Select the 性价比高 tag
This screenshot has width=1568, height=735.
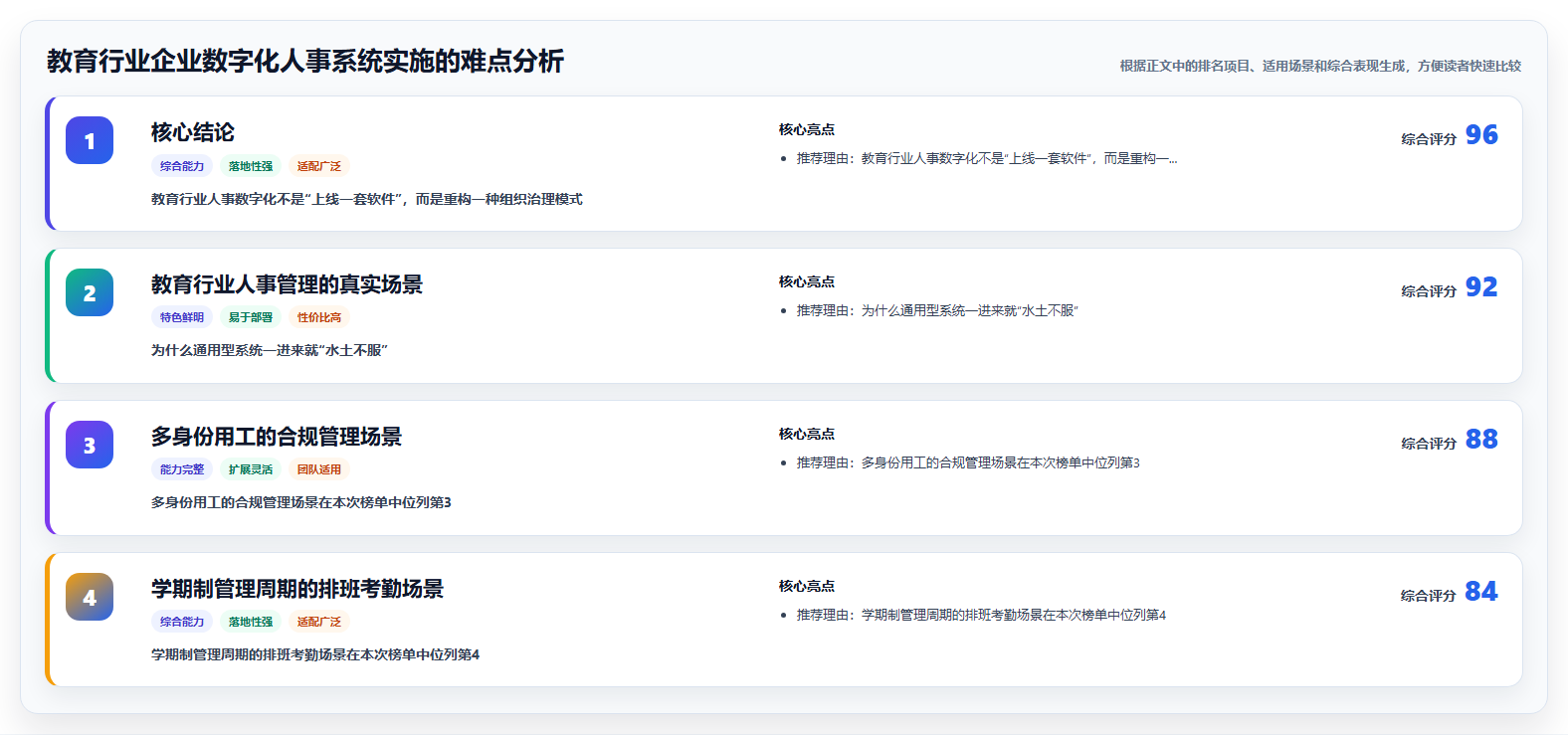click(319, 317)
